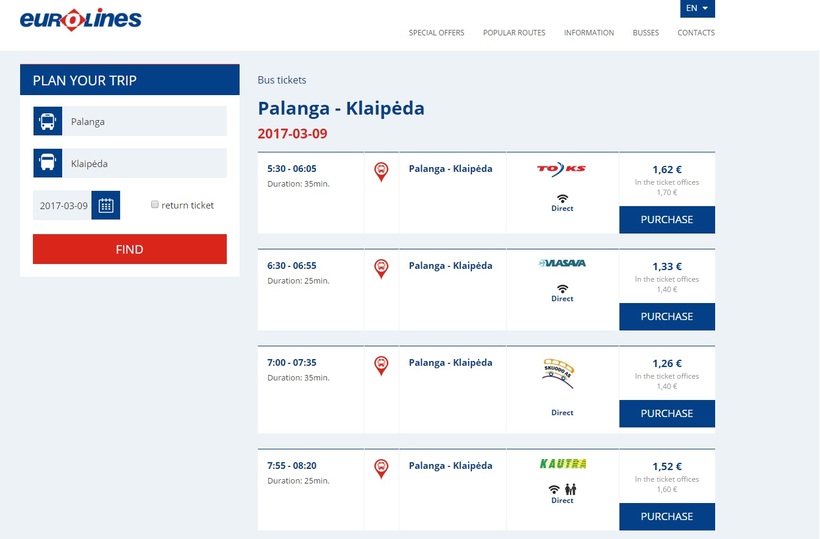Purchase the 1,62 € Toks ticket
The height and width of the screenshot is (539, 820).
coord(666,220)
